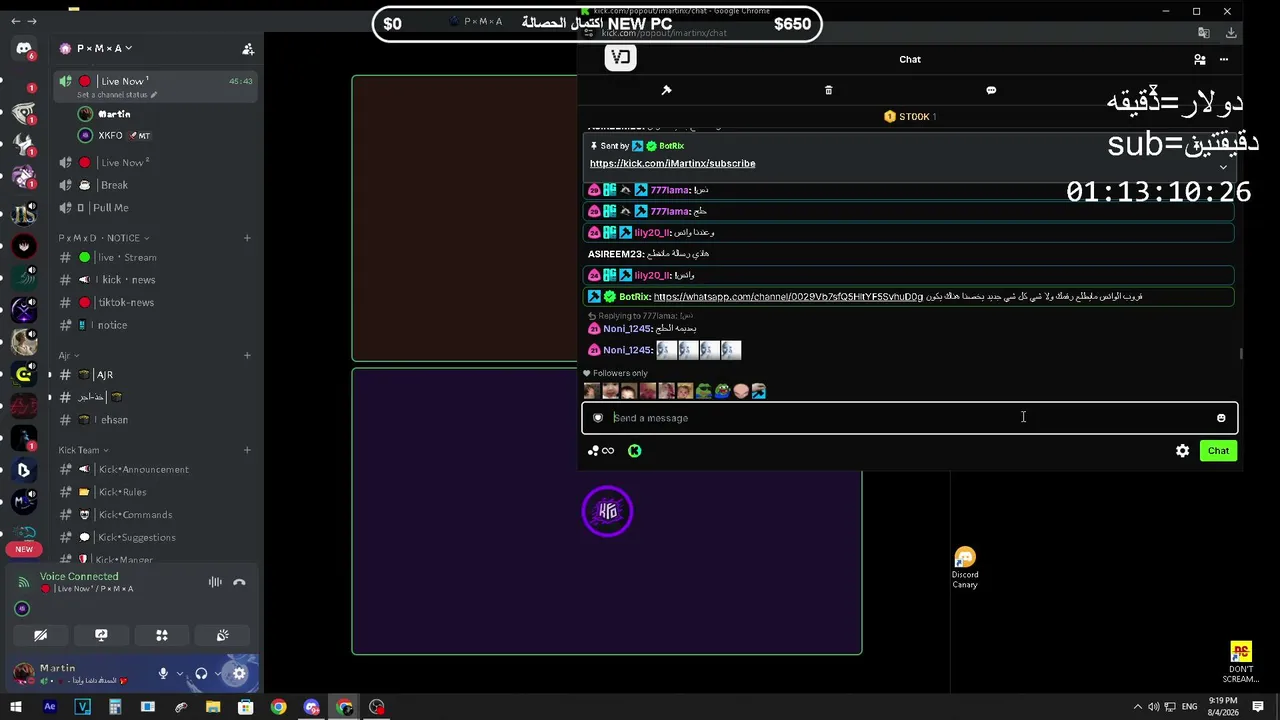Open voice noise suppression waveform icon
This screenshot has height=720, width=1280.
[x=215, y=582]
